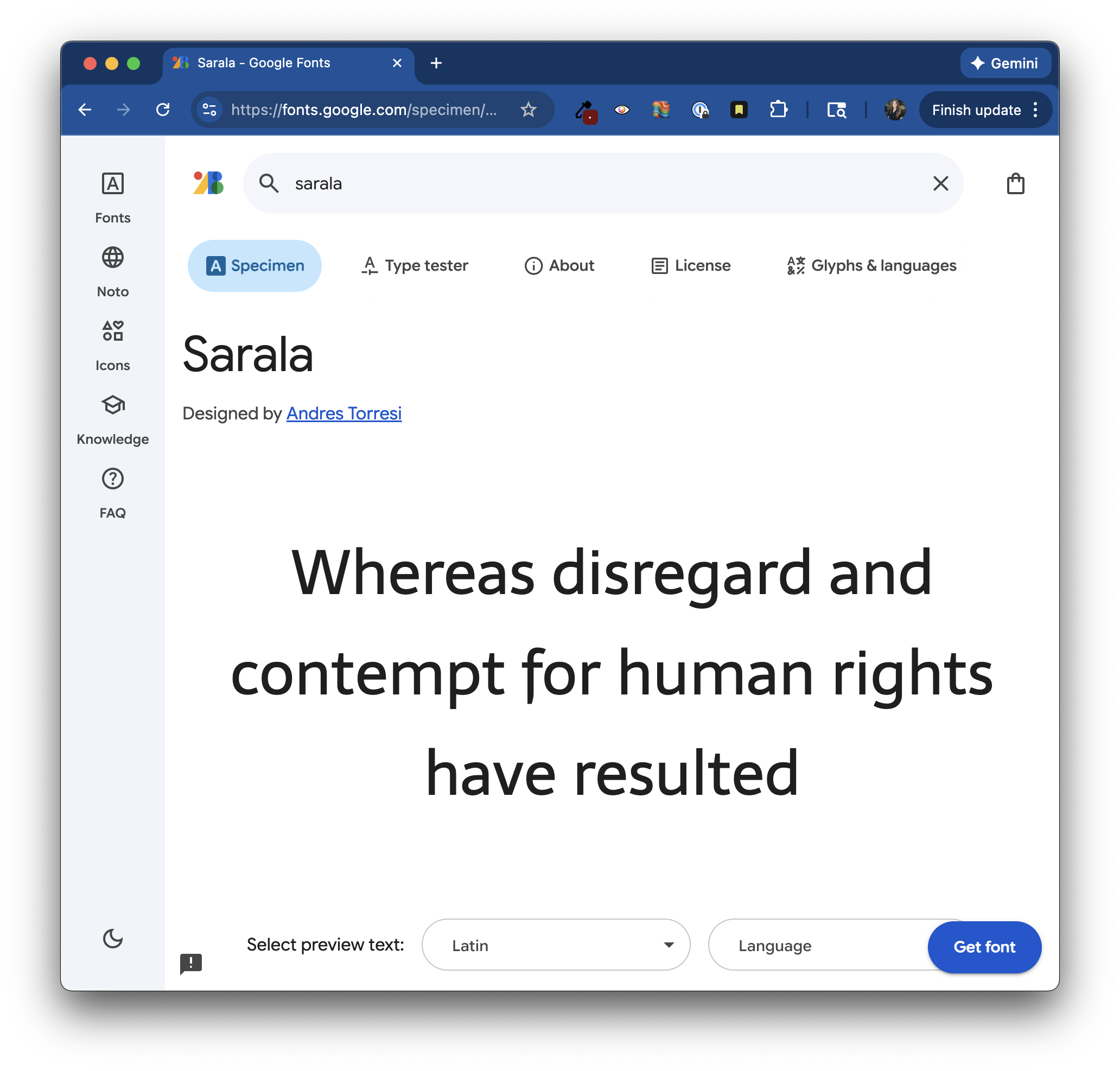Open the License tab
The width and height of the screenshot is (1120, 1071).
click(691, 265)
